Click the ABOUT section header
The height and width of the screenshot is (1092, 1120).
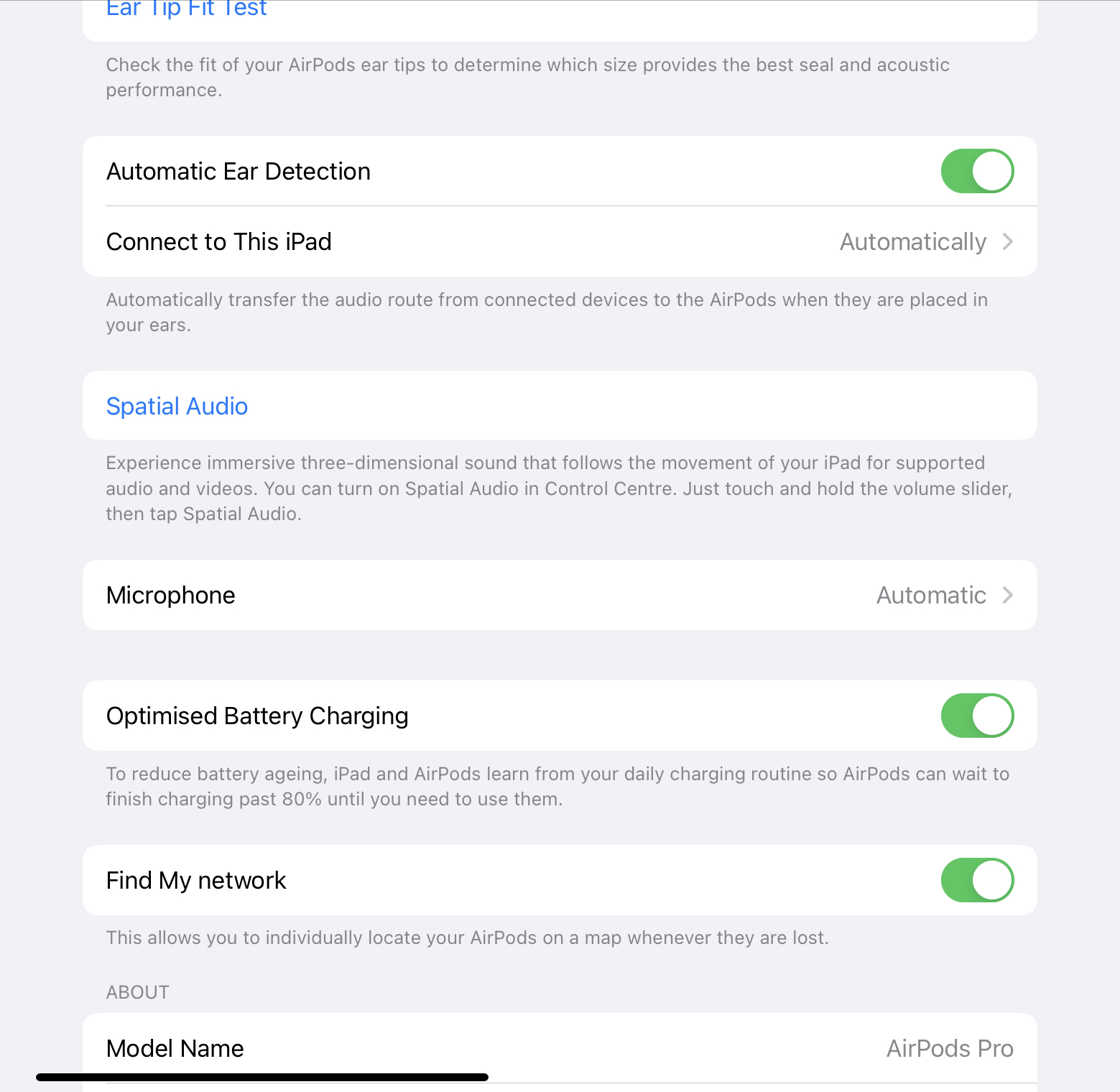(137, 992)
